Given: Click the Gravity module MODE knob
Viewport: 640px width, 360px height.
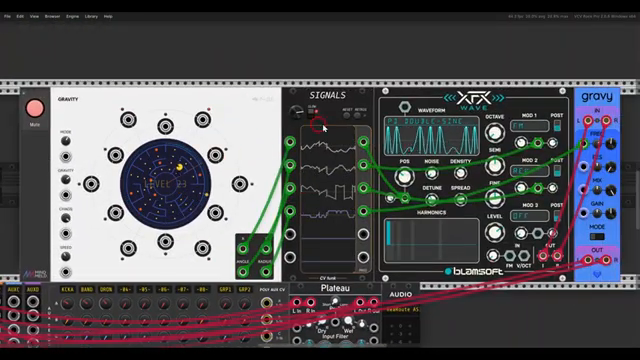Looking at the screenshot, I should pos(65,141).
